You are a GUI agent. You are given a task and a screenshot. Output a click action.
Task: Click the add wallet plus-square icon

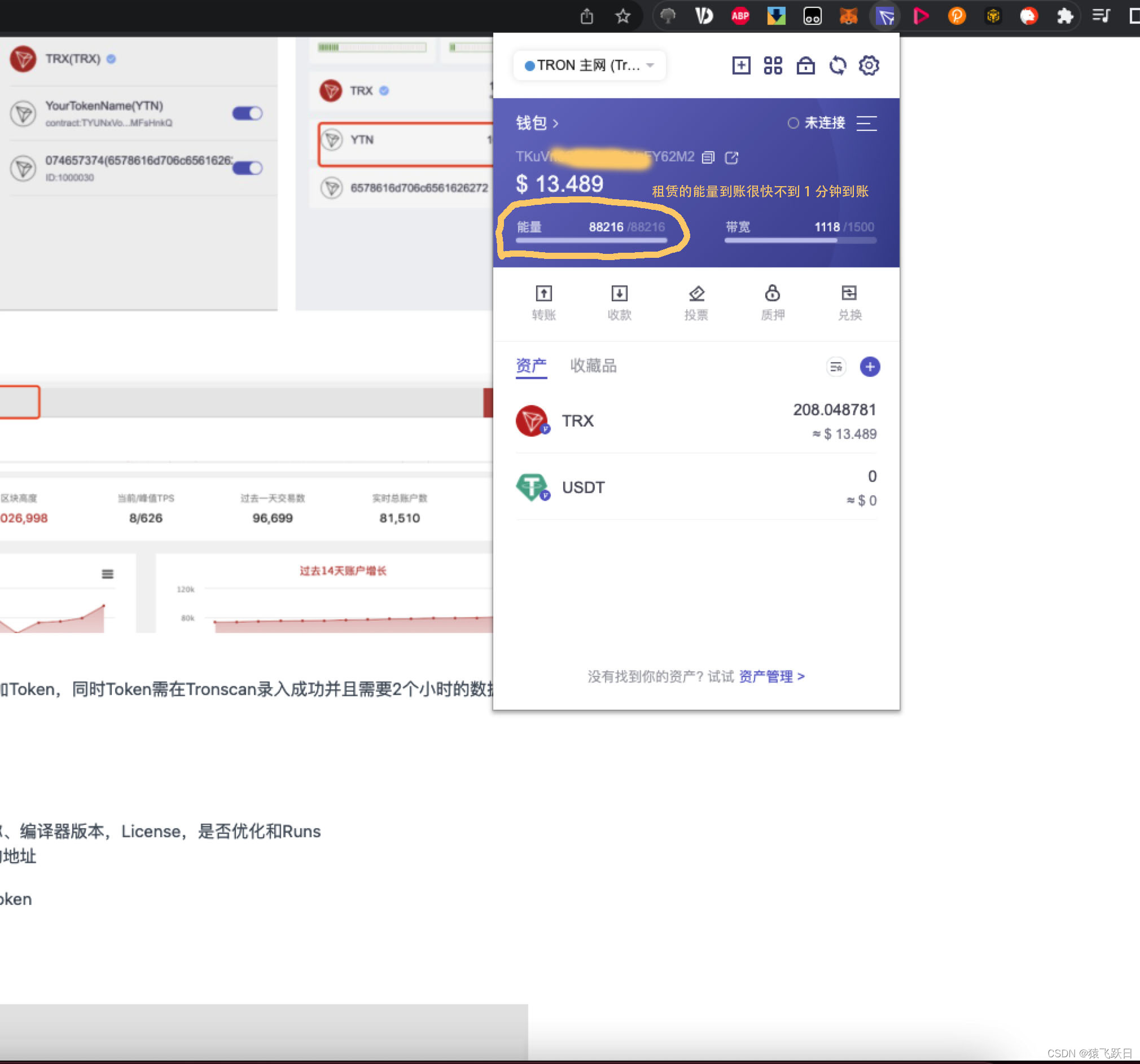[741, 65]
